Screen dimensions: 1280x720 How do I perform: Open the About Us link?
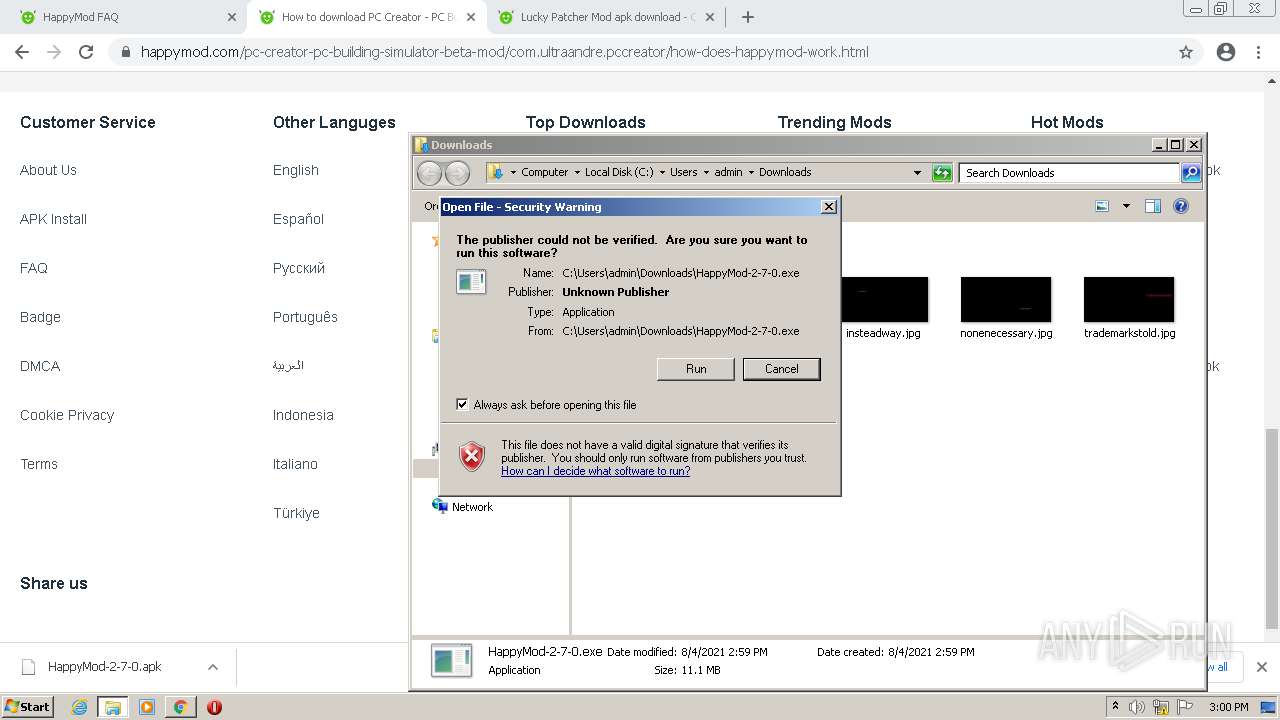click(48, 170)
